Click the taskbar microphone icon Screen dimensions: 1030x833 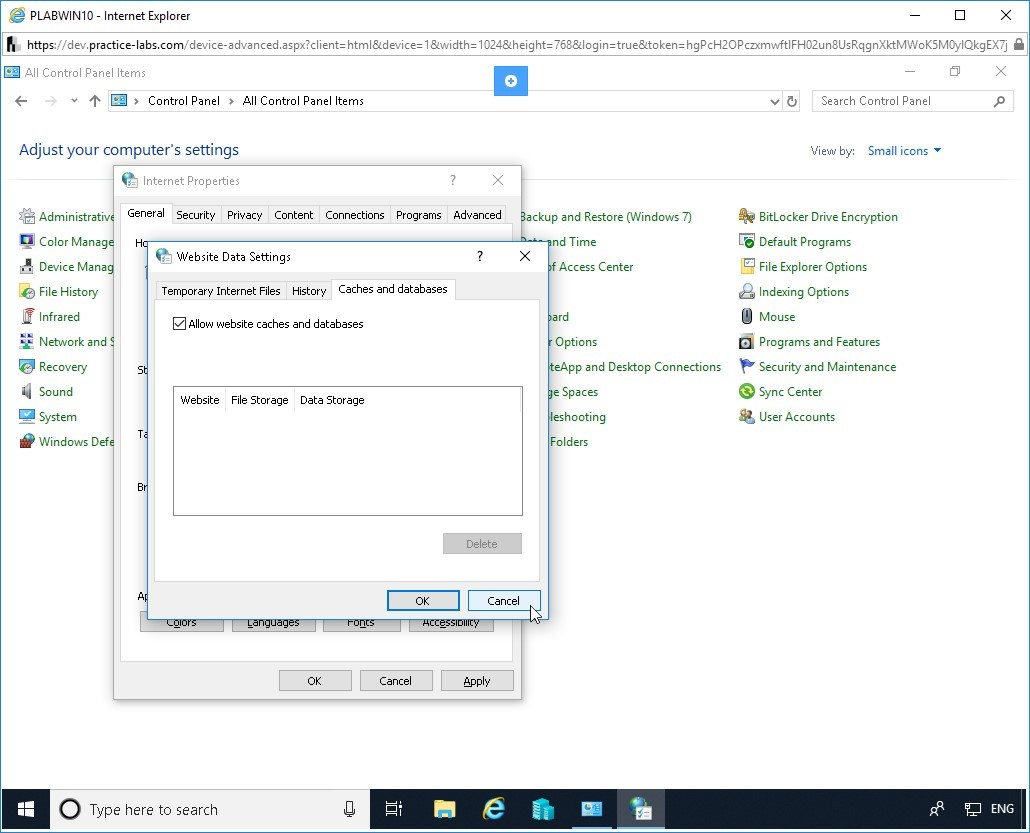click(x=349, y=809)
